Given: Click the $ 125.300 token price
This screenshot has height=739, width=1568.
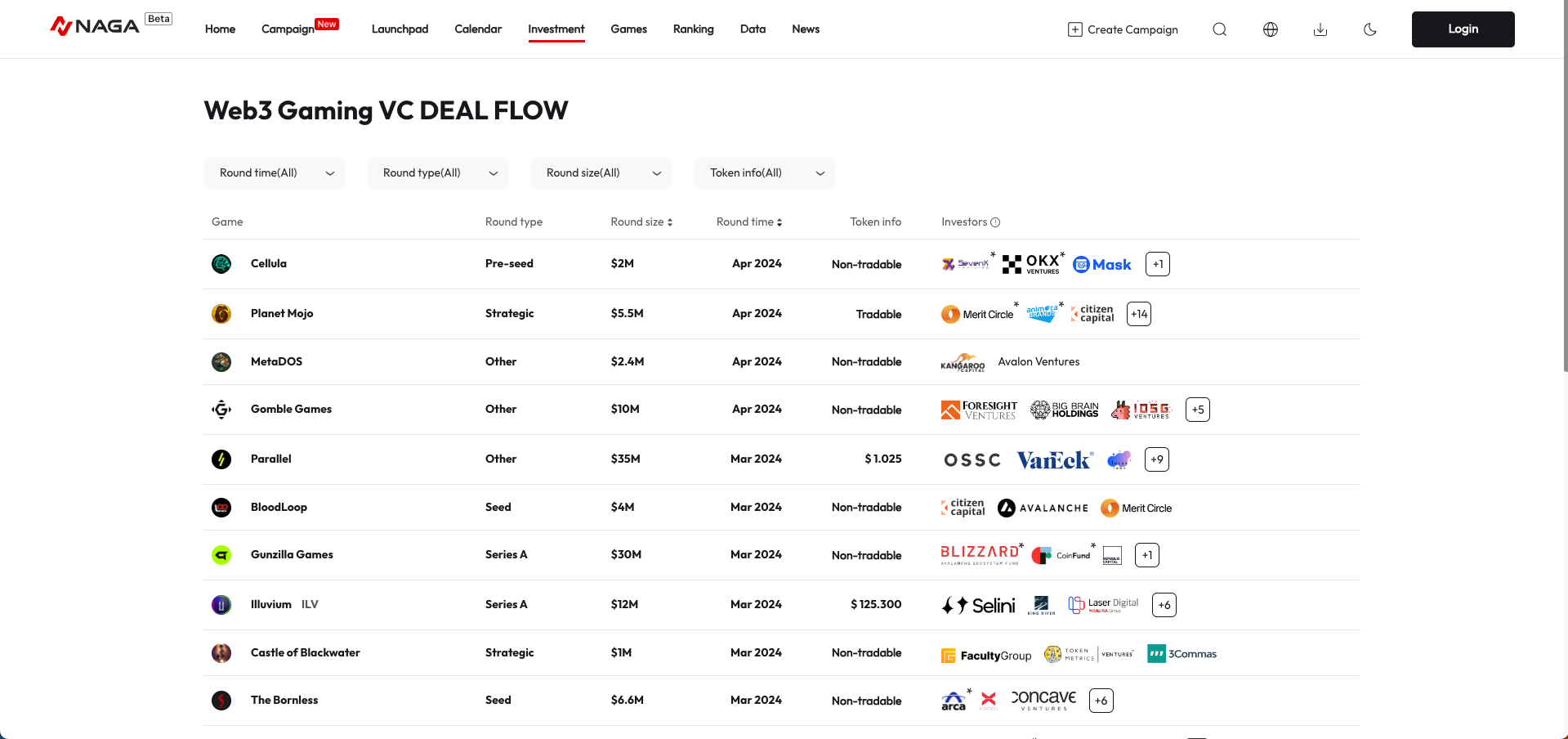Looking at the screenshot, I should (x=875, y=604).
